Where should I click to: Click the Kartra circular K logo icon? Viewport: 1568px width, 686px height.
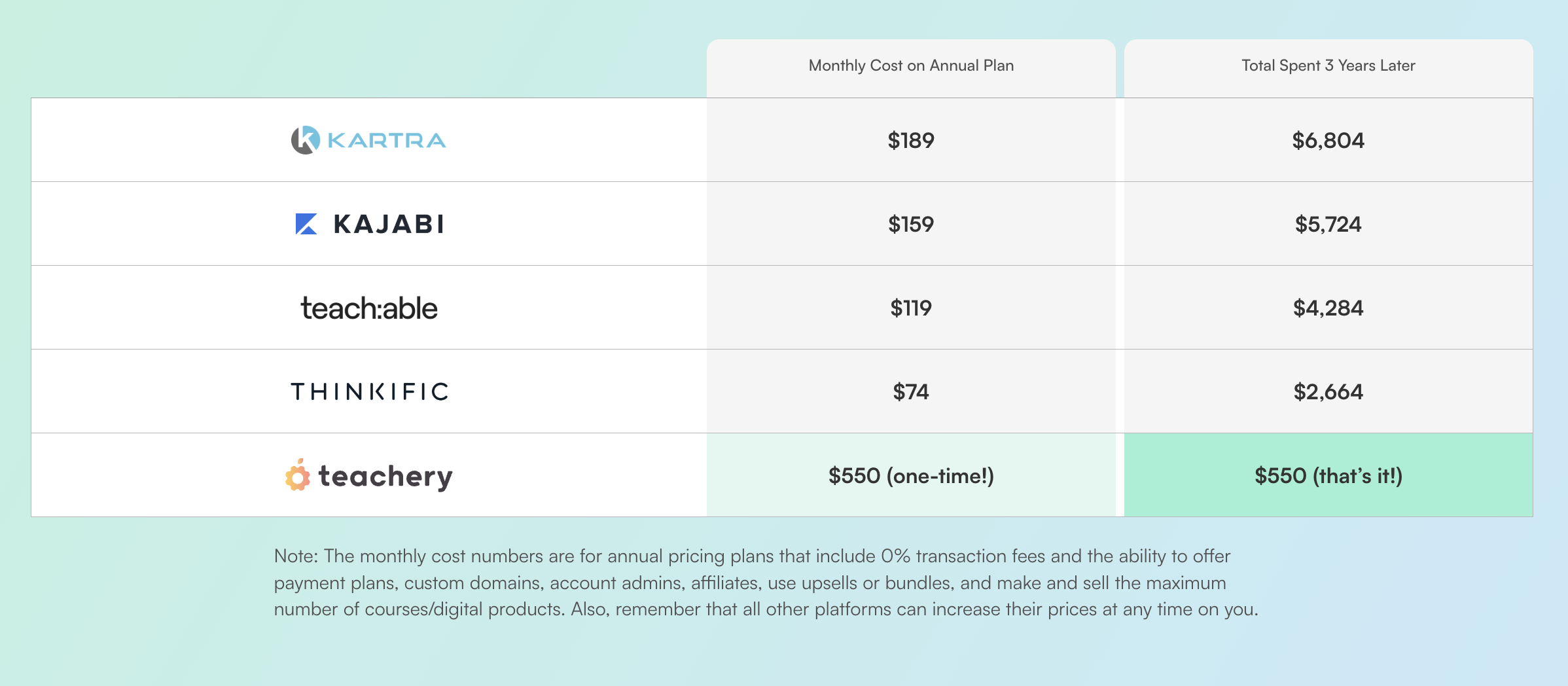(306, 140)
